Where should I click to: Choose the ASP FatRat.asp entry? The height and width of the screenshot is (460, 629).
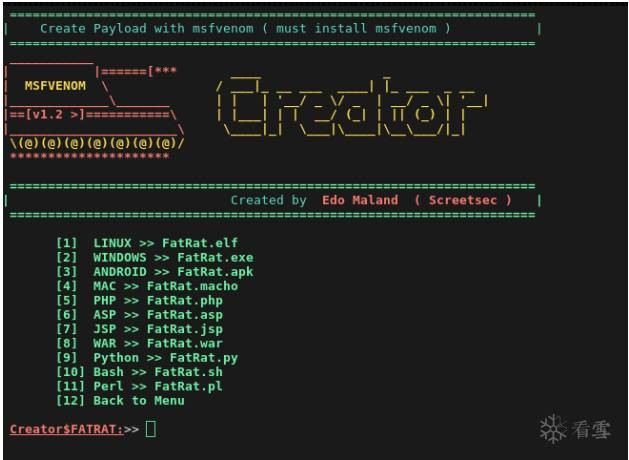[x=139, y=315]
